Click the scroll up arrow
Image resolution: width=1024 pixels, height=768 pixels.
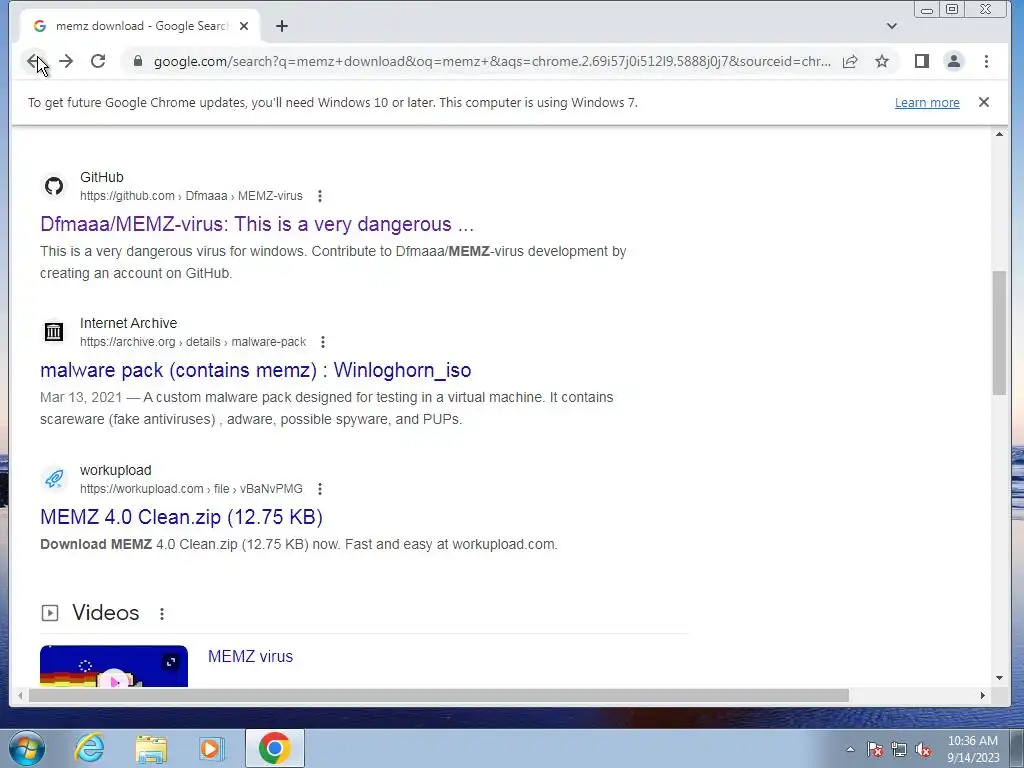tap(999, 135)
